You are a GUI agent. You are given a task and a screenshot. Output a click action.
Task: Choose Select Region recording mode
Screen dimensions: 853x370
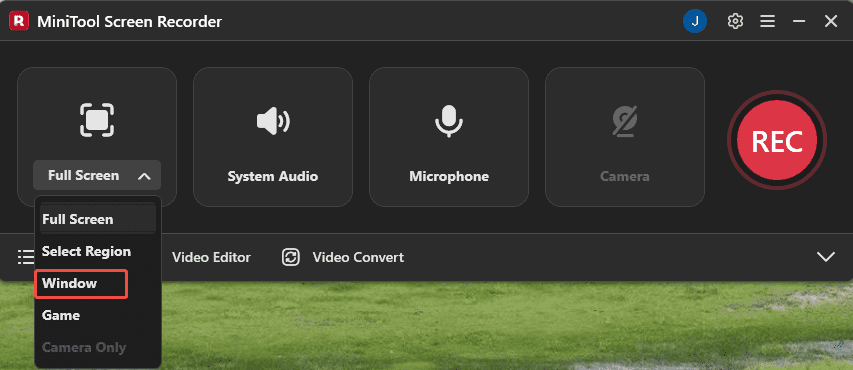[98, 251]
